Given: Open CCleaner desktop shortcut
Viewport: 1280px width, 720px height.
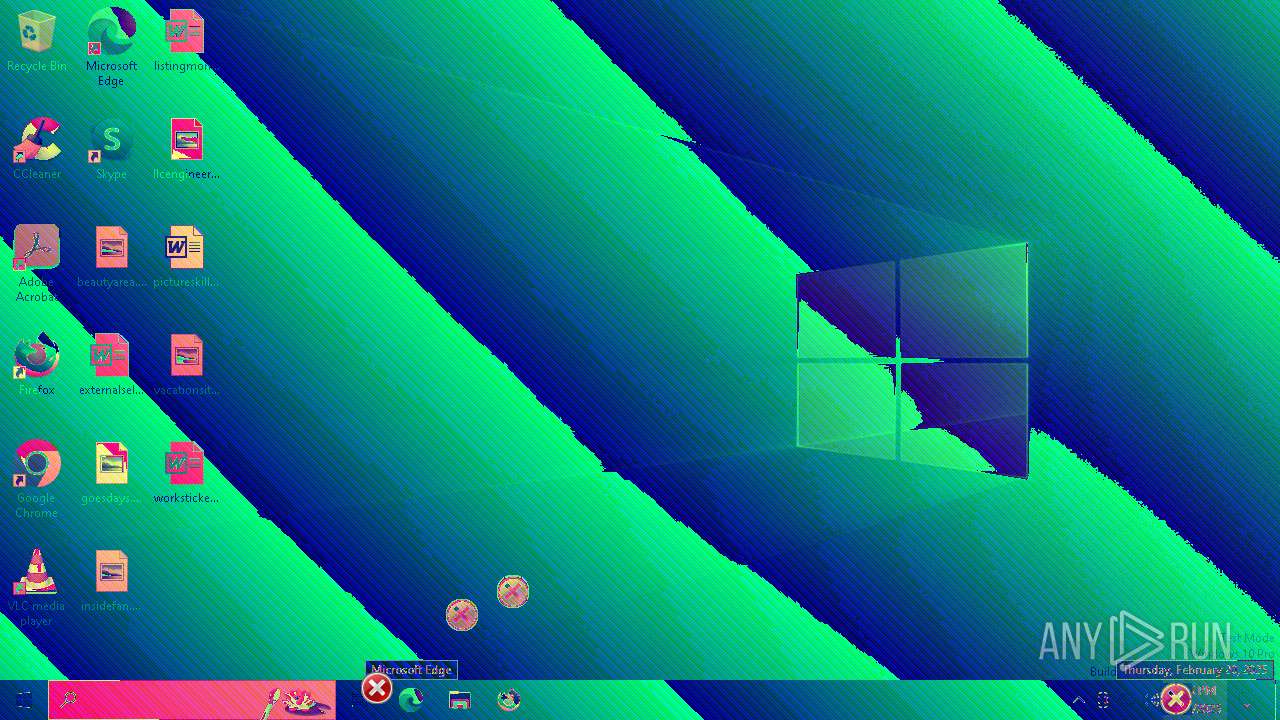Looking at the screenshot, I should tap(36, 149).
